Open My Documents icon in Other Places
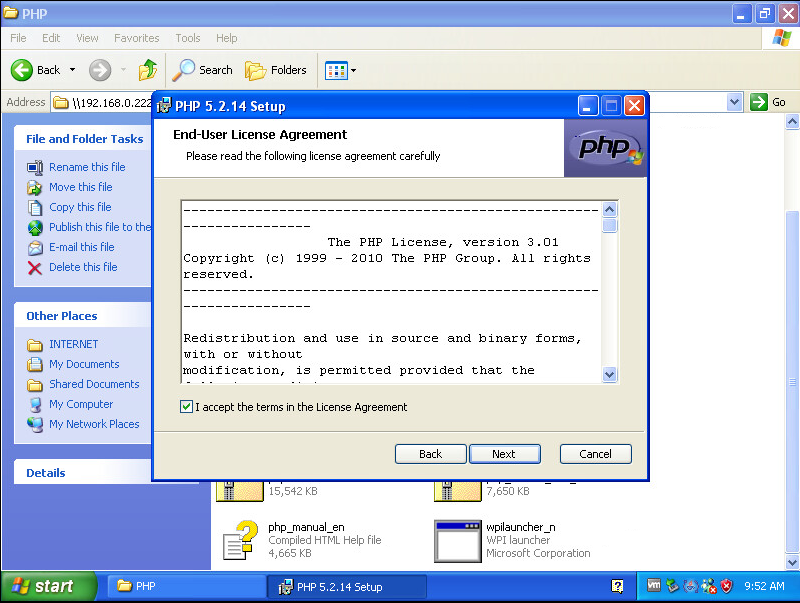 click(35, 364)
